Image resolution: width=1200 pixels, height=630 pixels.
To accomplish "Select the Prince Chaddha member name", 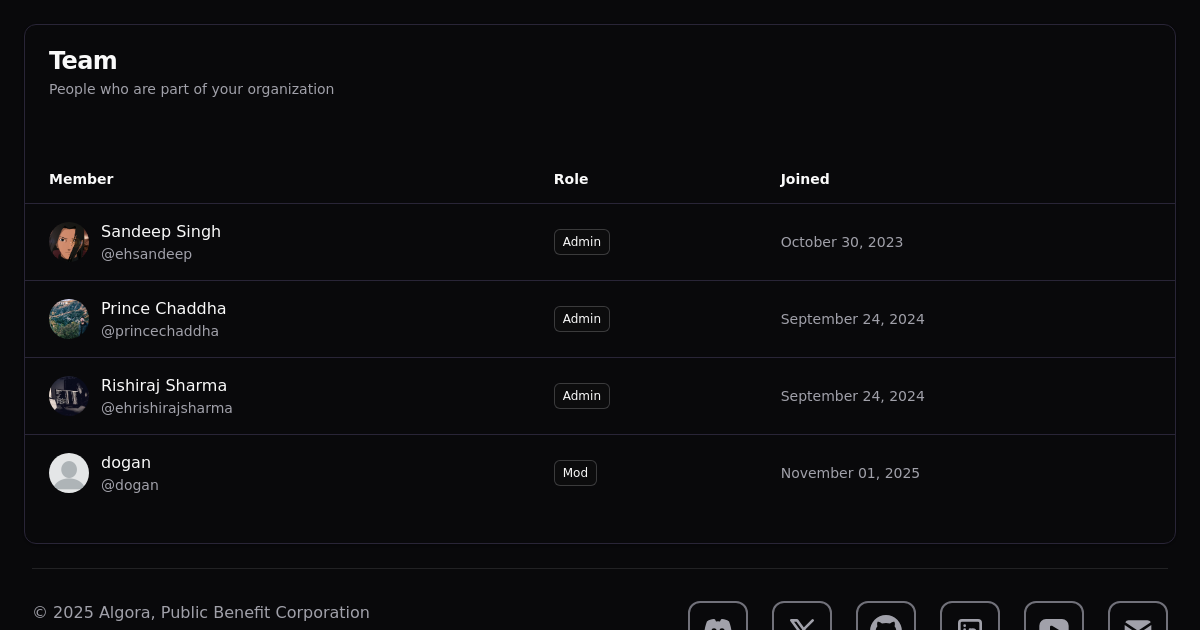I will tap(163, 308).
